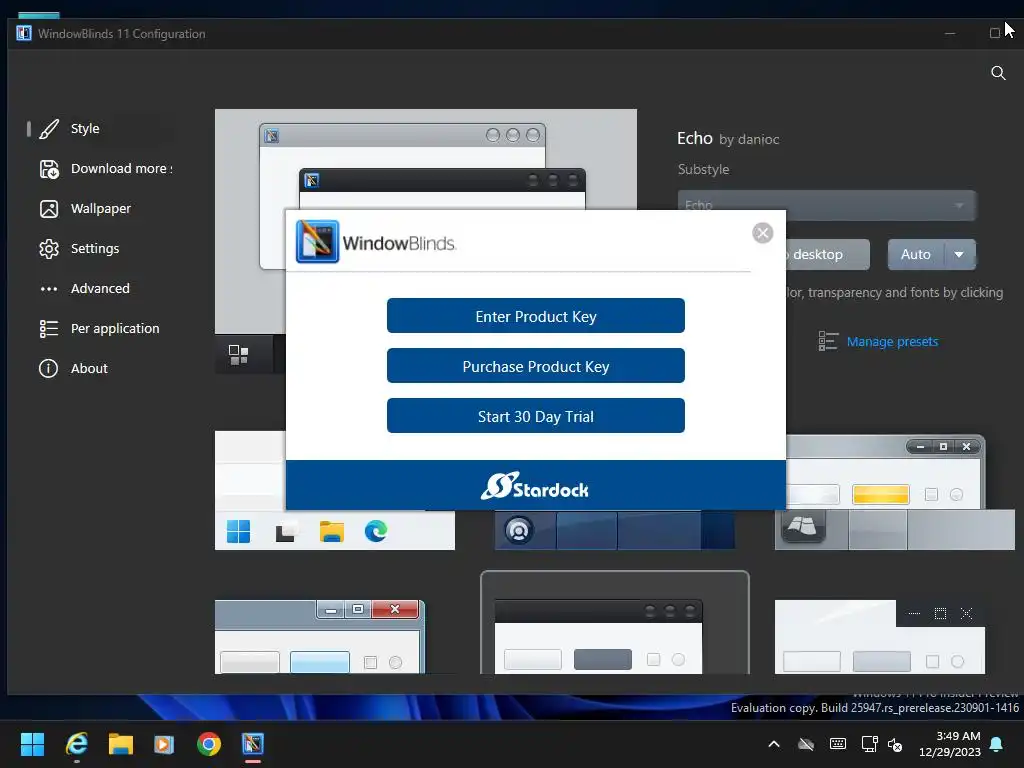Select the dark blue taskbar style thumbnail
The height and width of the screenshot is (768, 1024).
pyautogui.click(x=614, y=530)
